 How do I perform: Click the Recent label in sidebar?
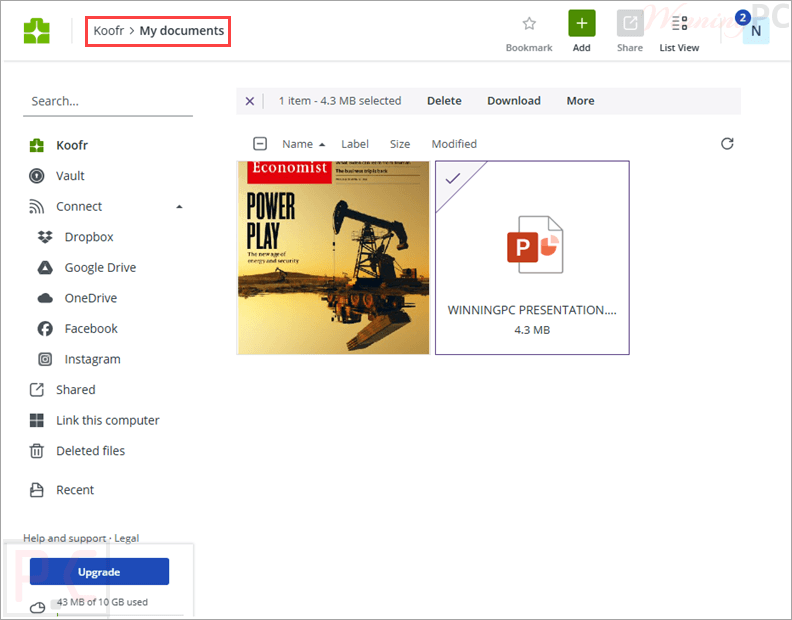click(x=75, y=490)
